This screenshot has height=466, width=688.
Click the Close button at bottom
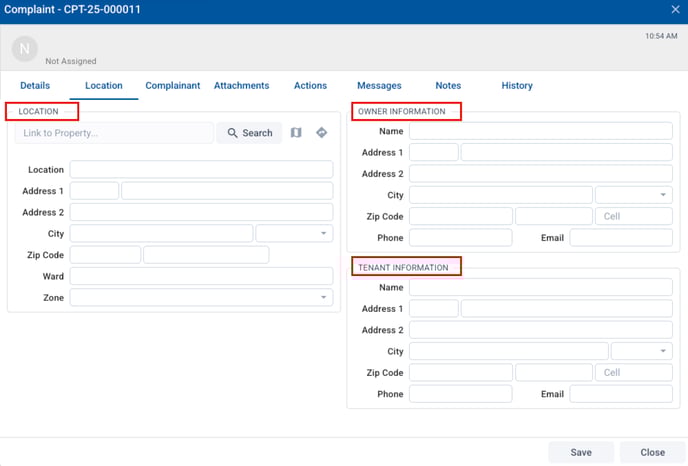tap(652, 452)
